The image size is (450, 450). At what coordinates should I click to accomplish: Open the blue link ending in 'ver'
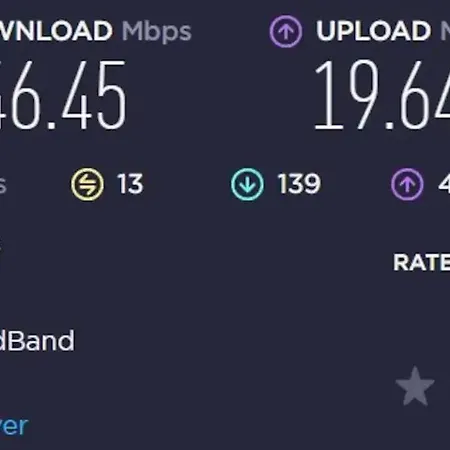(x=14, y=426)
